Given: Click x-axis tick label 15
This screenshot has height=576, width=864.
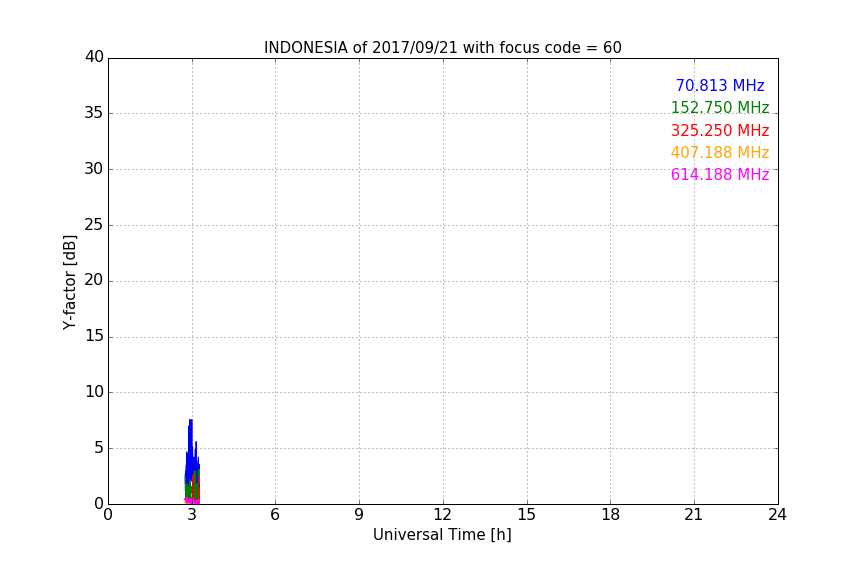Looking at the screenshot, I should (x=526, y=515).
